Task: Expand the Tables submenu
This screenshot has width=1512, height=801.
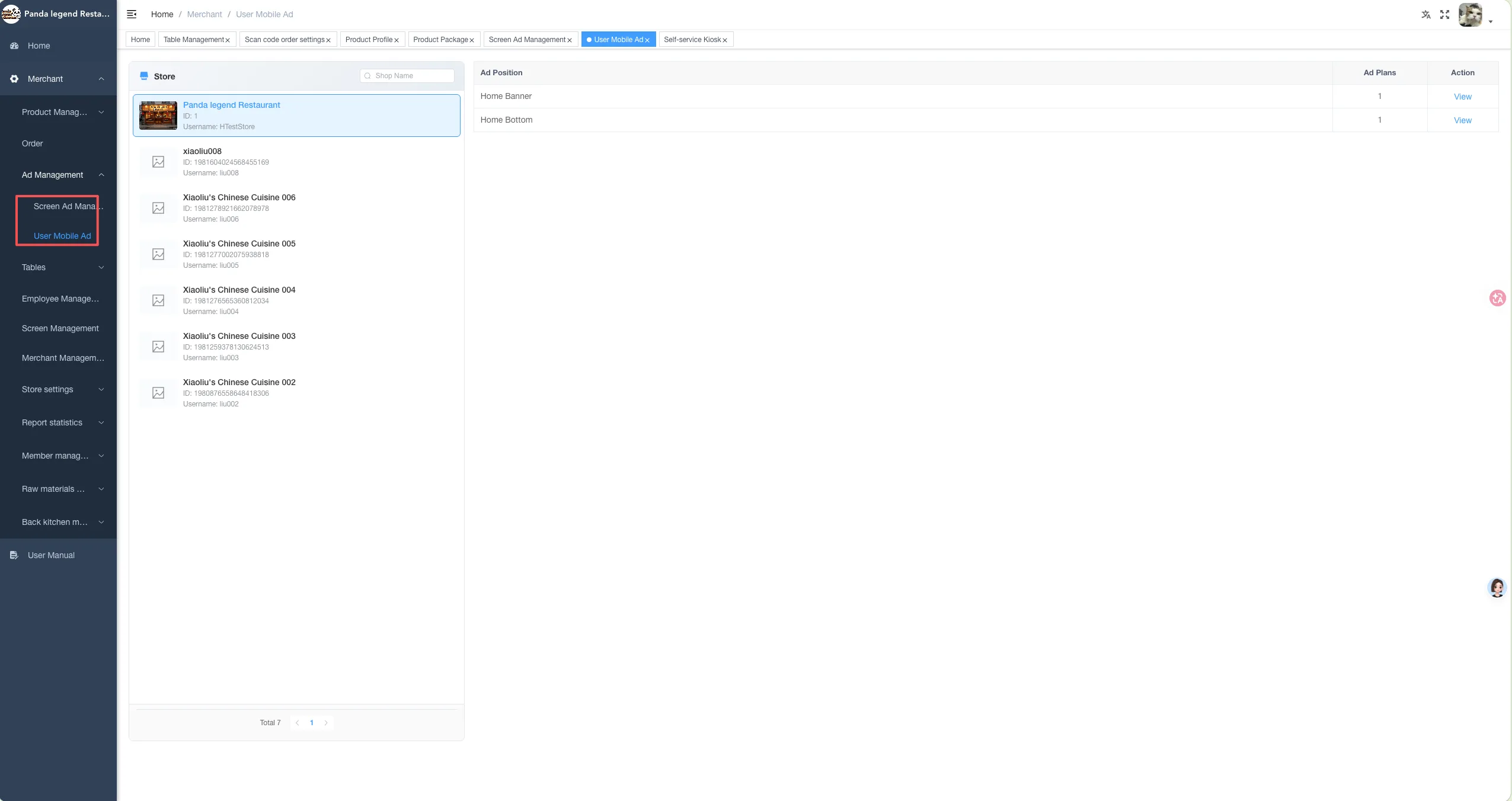Action: click(58, 267)
